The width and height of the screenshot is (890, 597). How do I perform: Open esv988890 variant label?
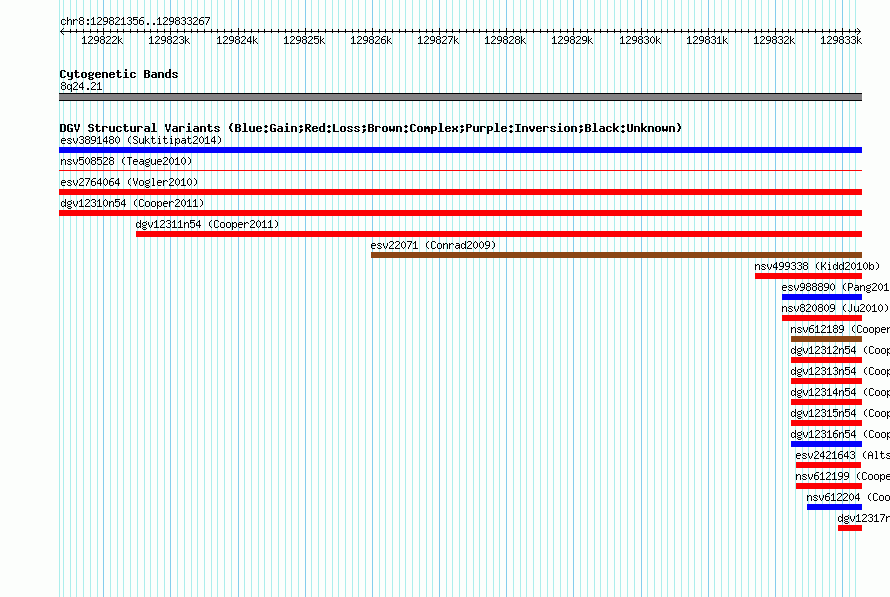tap(836, 287)
